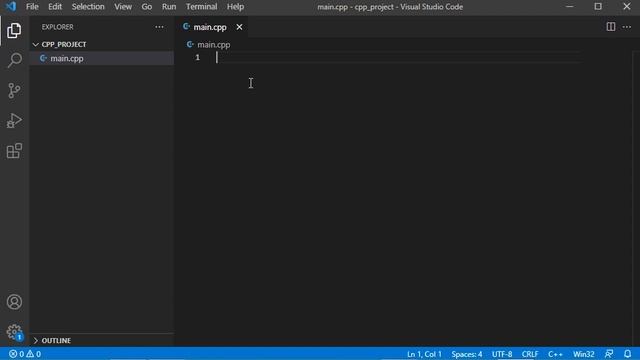
Task: Open the Extensions view icon
Action: pos(14,151)
